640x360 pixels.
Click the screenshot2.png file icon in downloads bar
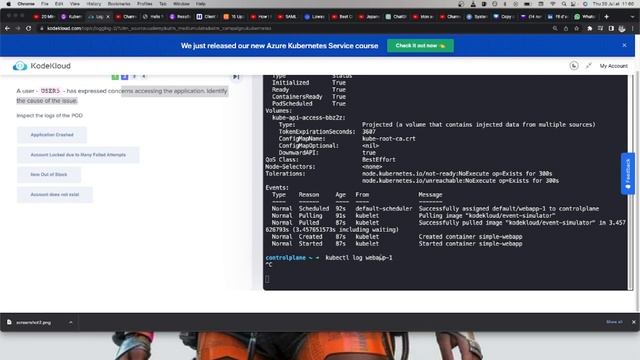pos(9,322)
